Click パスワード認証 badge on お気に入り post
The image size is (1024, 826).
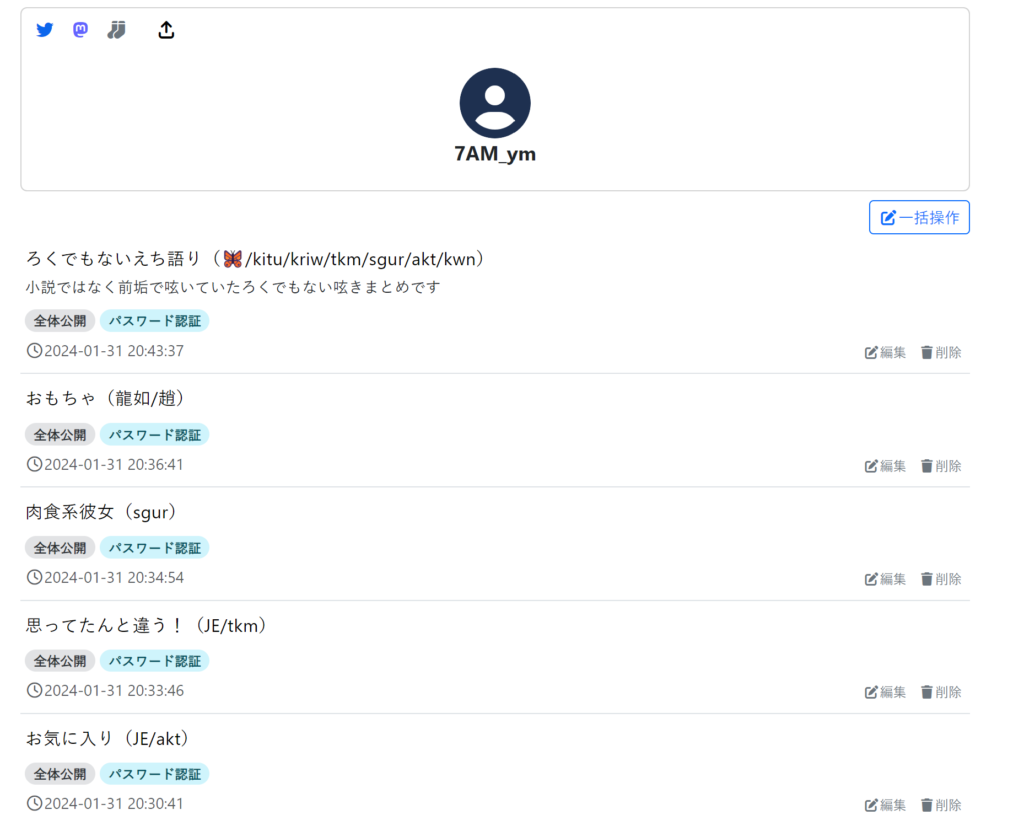(155, 774)
